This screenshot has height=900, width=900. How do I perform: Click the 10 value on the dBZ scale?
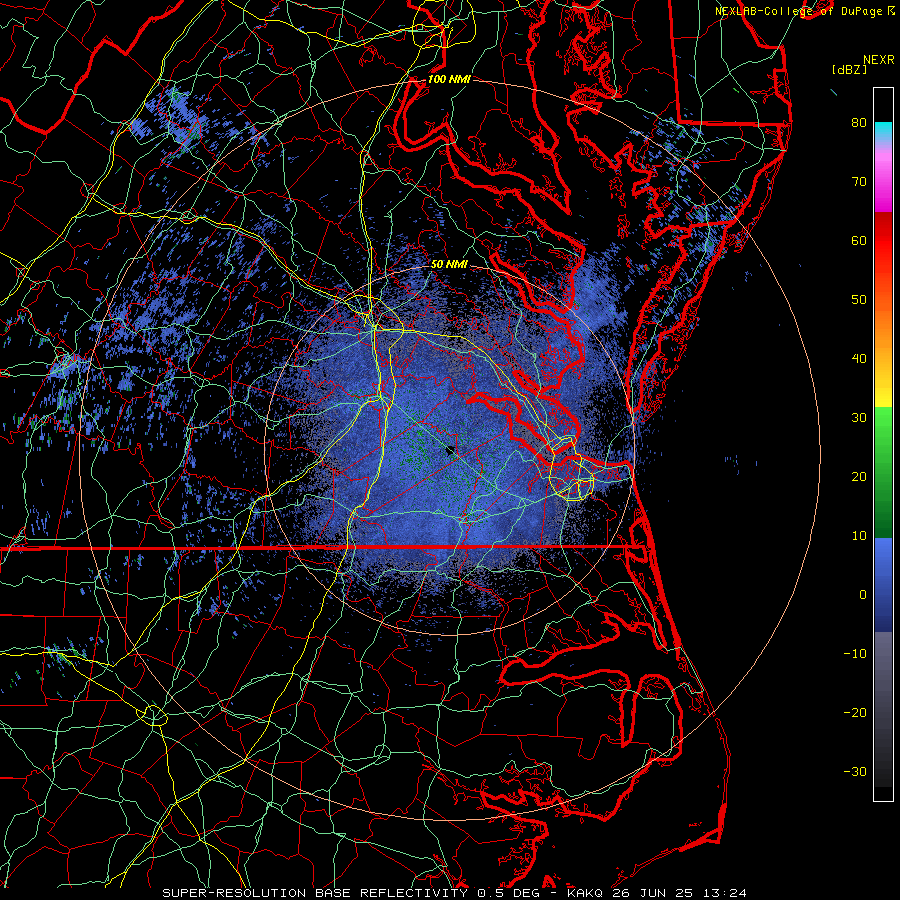coord(859,536)
